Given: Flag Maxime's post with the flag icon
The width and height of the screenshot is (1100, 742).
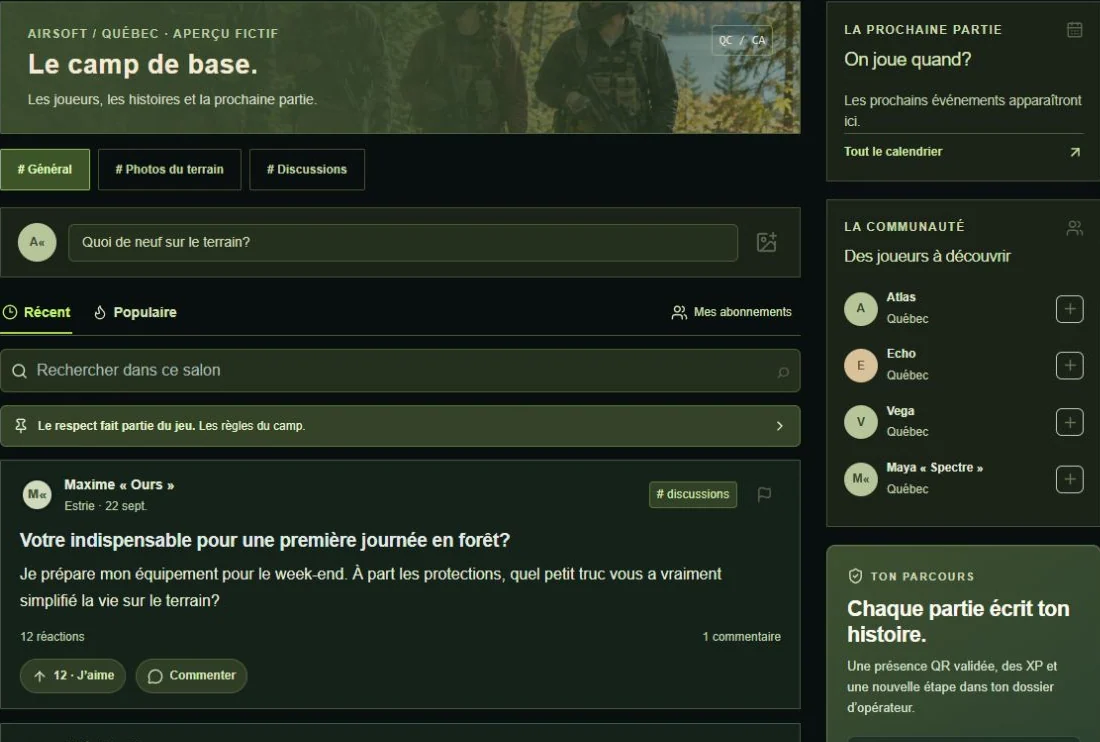Looking at the screenshot, I should click(765, 494).
